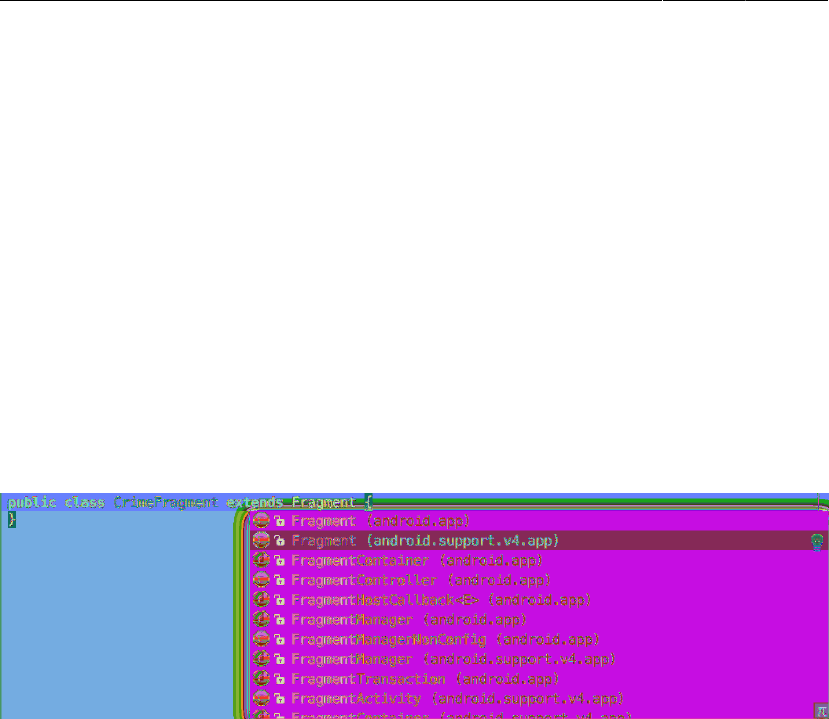Pick FragmentContainer (android.app) from completion list
Image resolution: width=829 pixels, height=719 pixels.
pyautogui.click(x=539, y=560)
